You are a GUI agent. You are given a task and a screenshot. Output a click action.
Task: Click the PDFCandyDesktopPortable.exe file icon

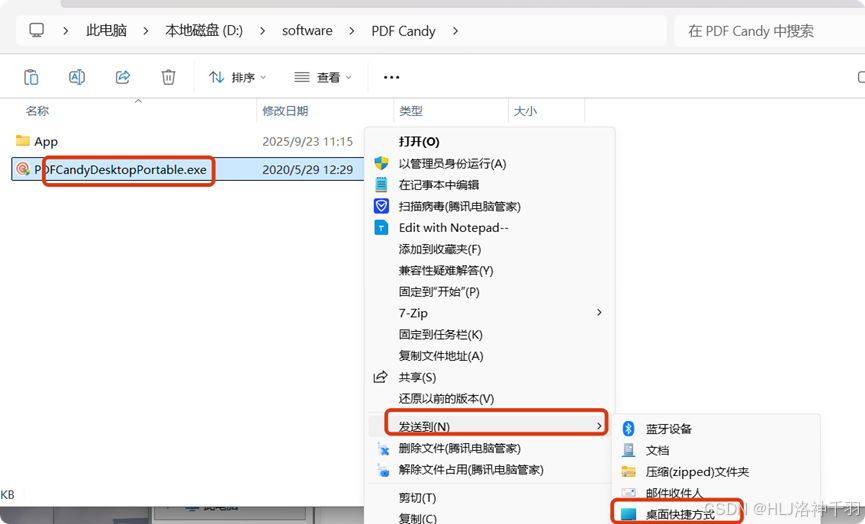(23, 169)
